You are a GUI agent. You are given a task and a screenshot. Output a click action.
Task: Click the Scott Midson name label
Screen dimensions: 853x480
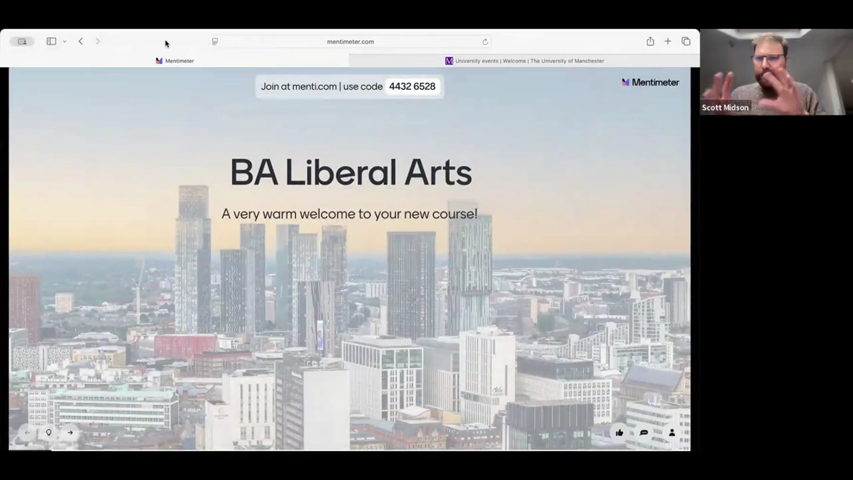(725, 108)
